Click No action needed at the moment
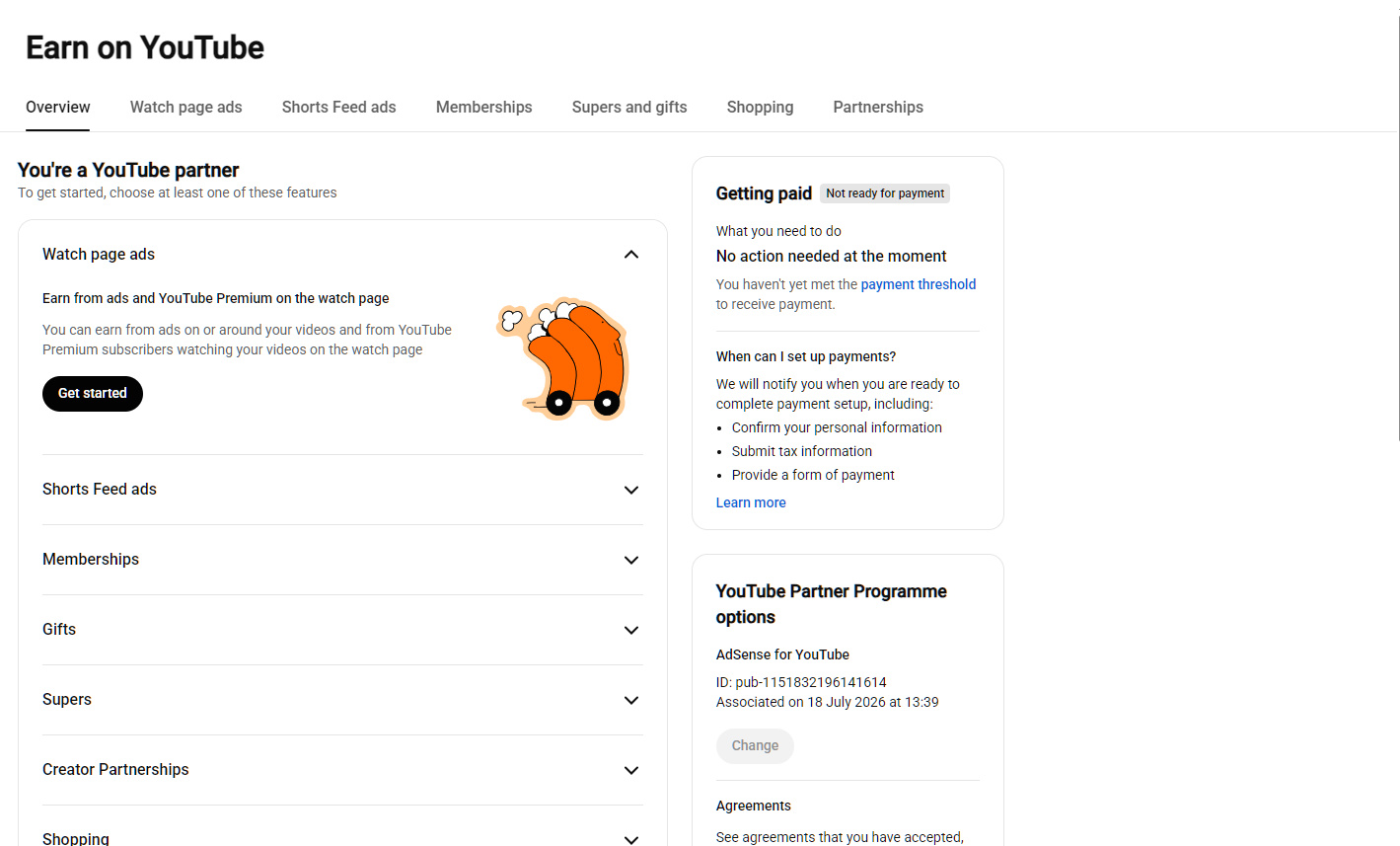1400x846 pixels. 831,256
